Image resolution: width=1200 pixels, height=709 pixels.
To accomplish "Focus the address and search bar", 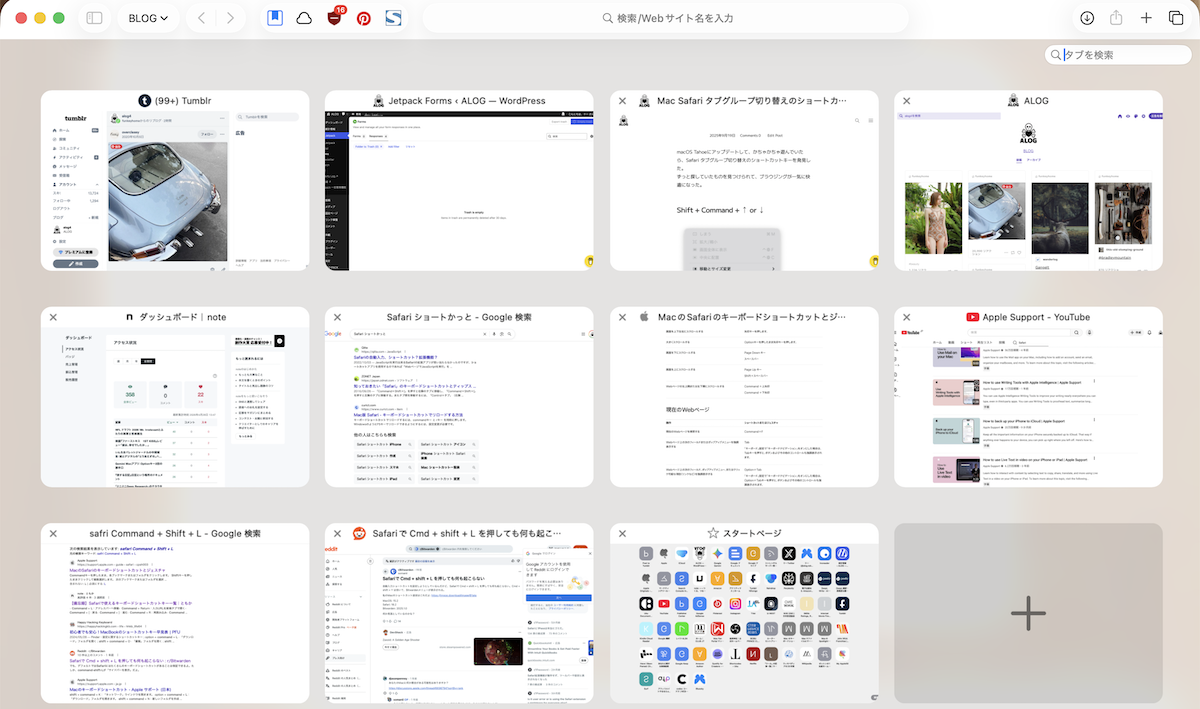I will (665, 18).
